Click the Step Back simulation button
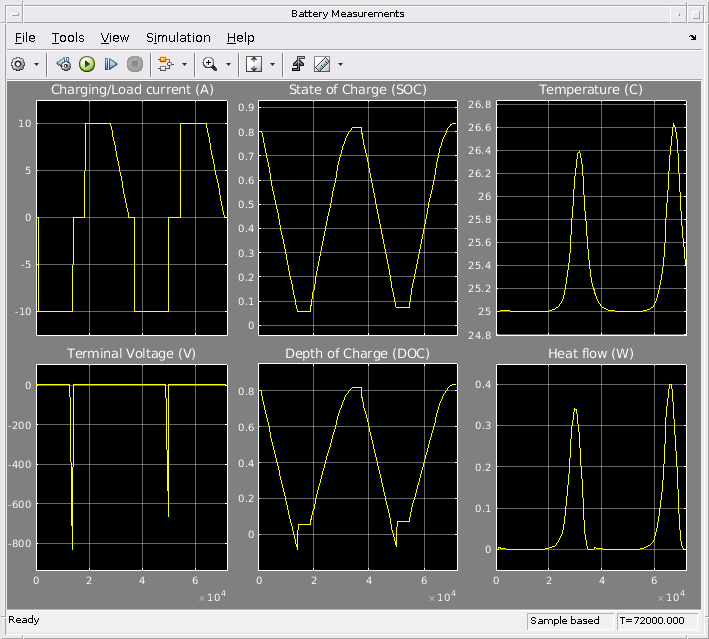709x639 pixels. [x=64, y=64]
